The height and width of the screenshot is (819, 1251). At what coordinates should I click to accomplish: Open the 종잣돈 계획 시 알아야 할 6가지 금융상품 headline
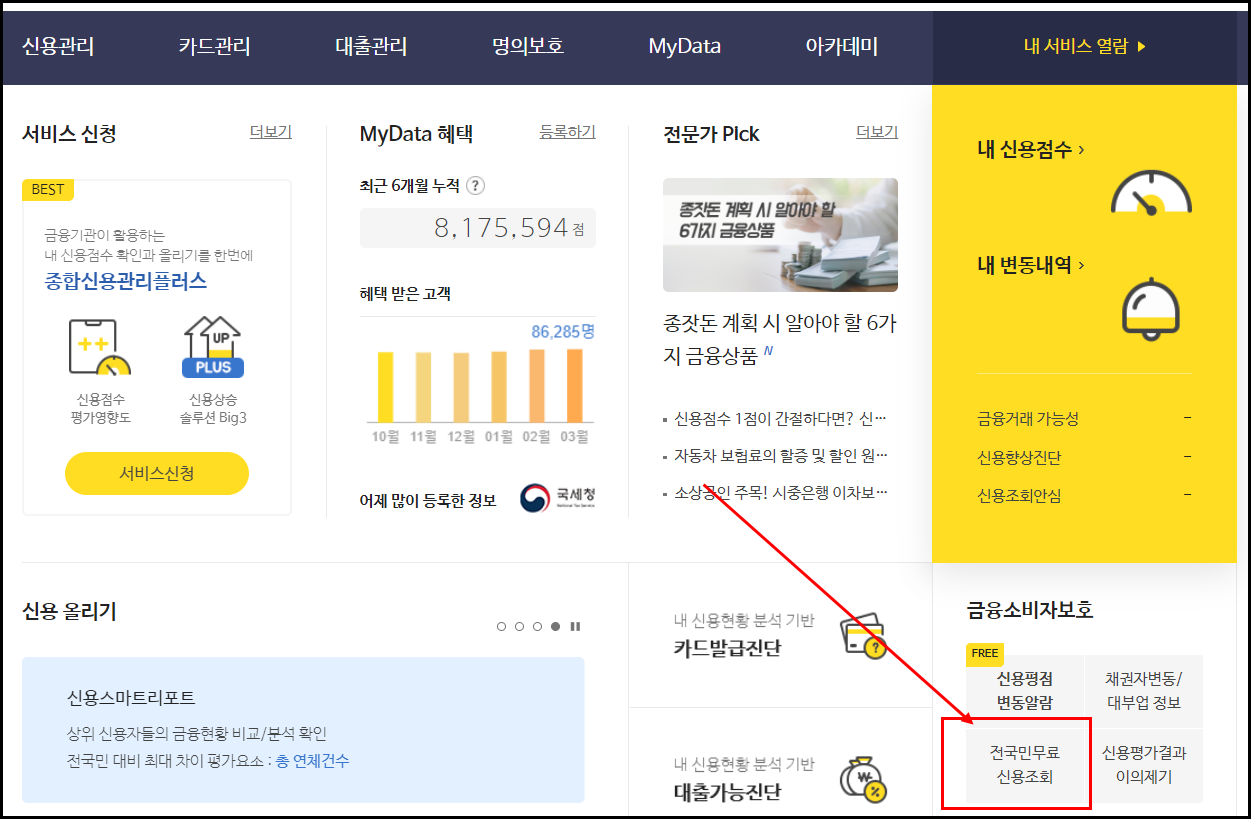pyautogui.click(x=780, y=340)
